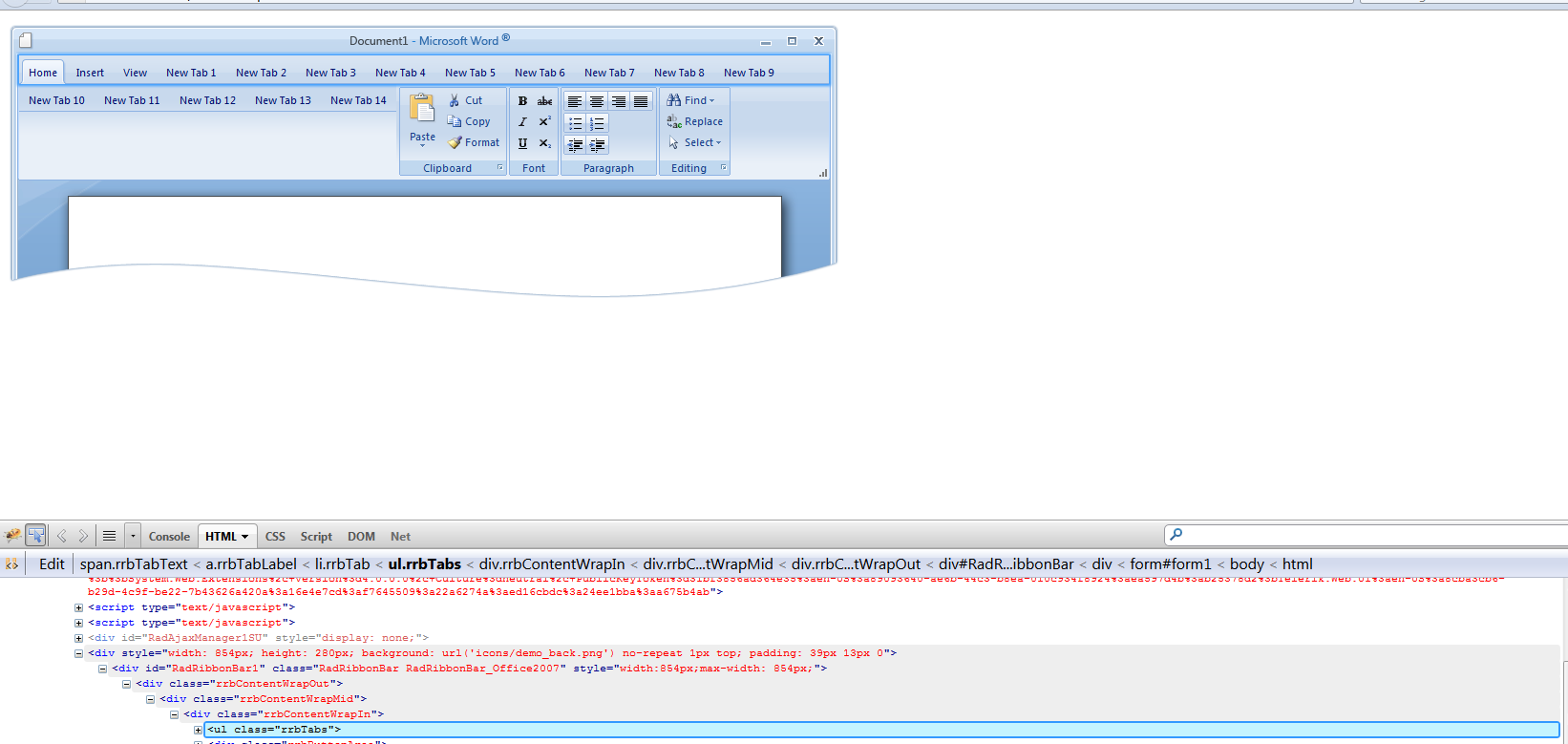Open the Editing group dialog launcher
Screen dimensions: 1568x744
tap(724, 167)
